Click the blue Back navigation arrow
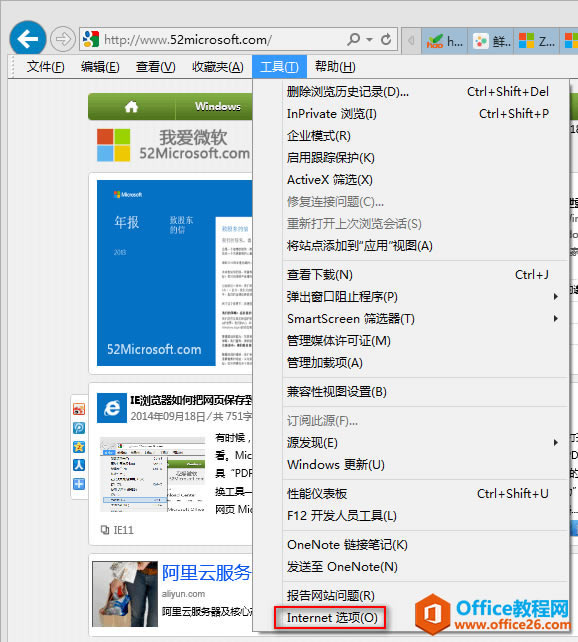578x642 pixels. coord(27,39)
